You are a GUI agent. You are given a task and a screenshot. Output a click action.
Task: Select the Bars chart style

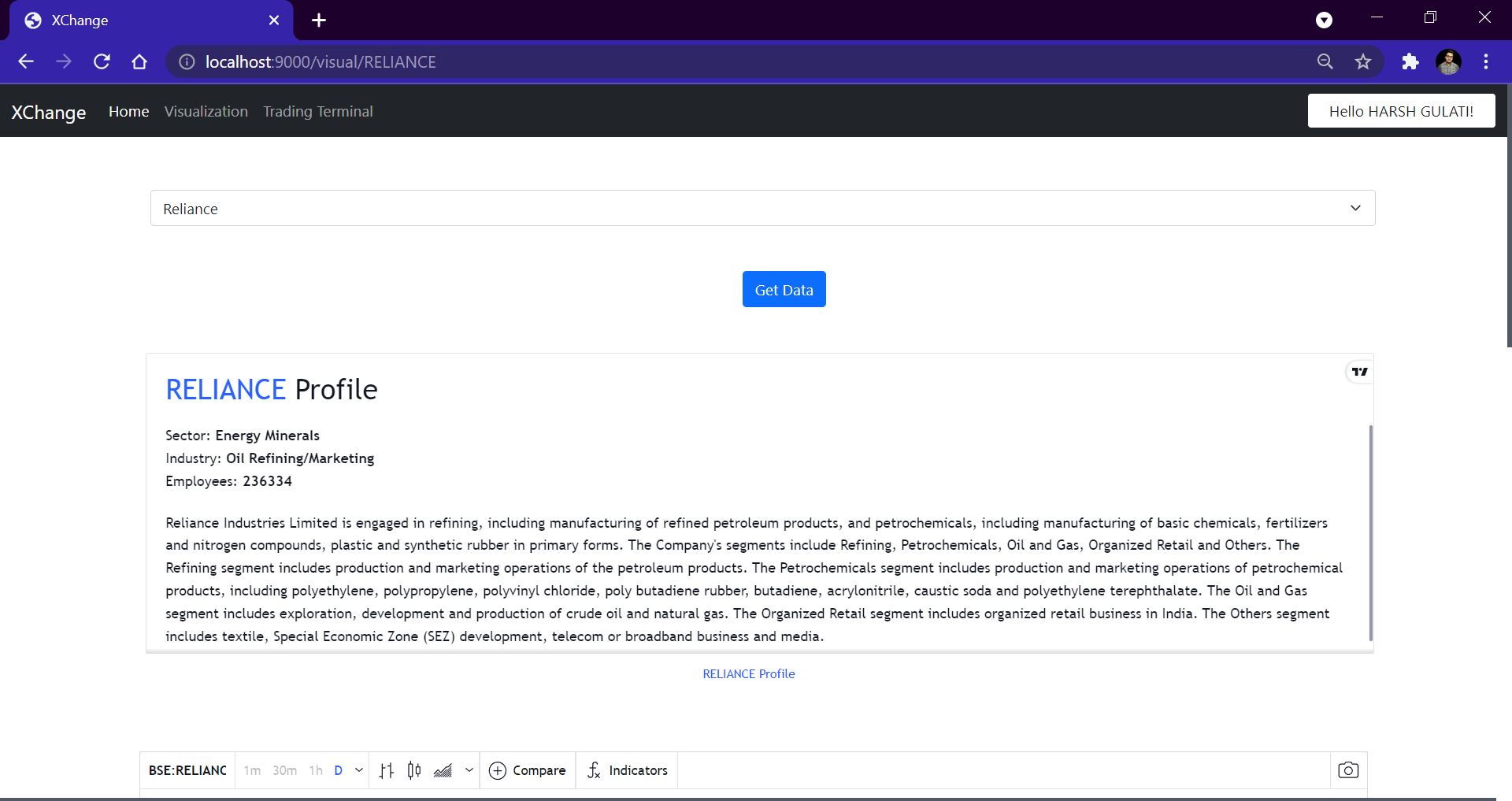pyautogui.click(x=386, y=770)
